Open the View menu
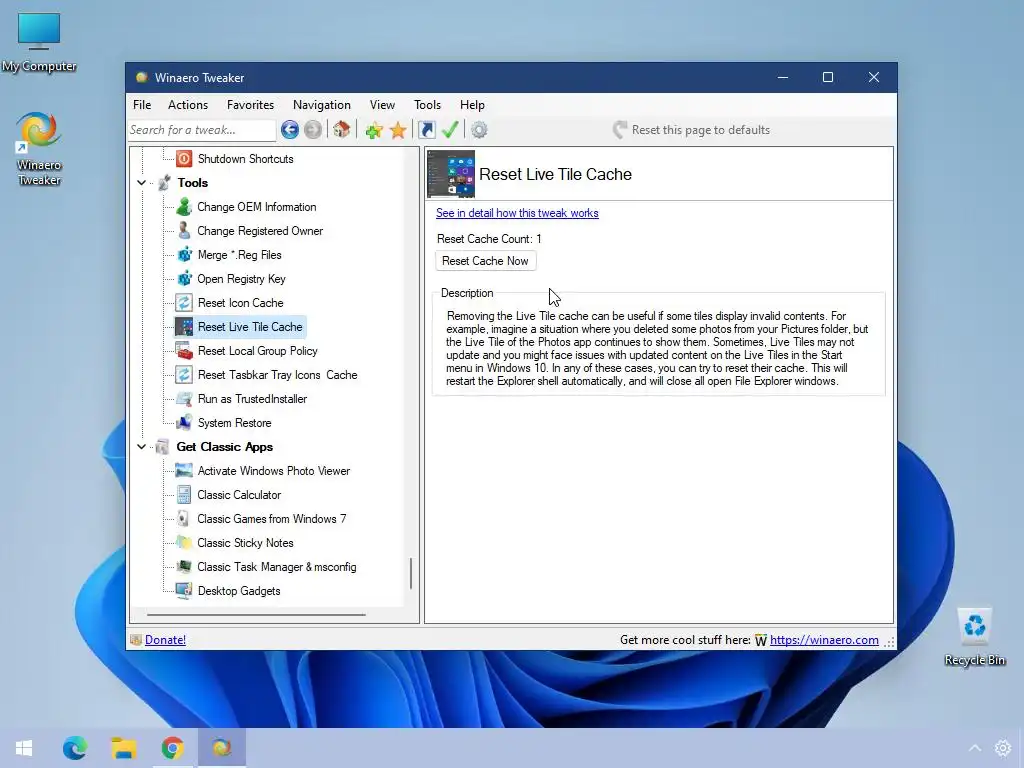1024x768 pixels. click(x=382, y=105)
